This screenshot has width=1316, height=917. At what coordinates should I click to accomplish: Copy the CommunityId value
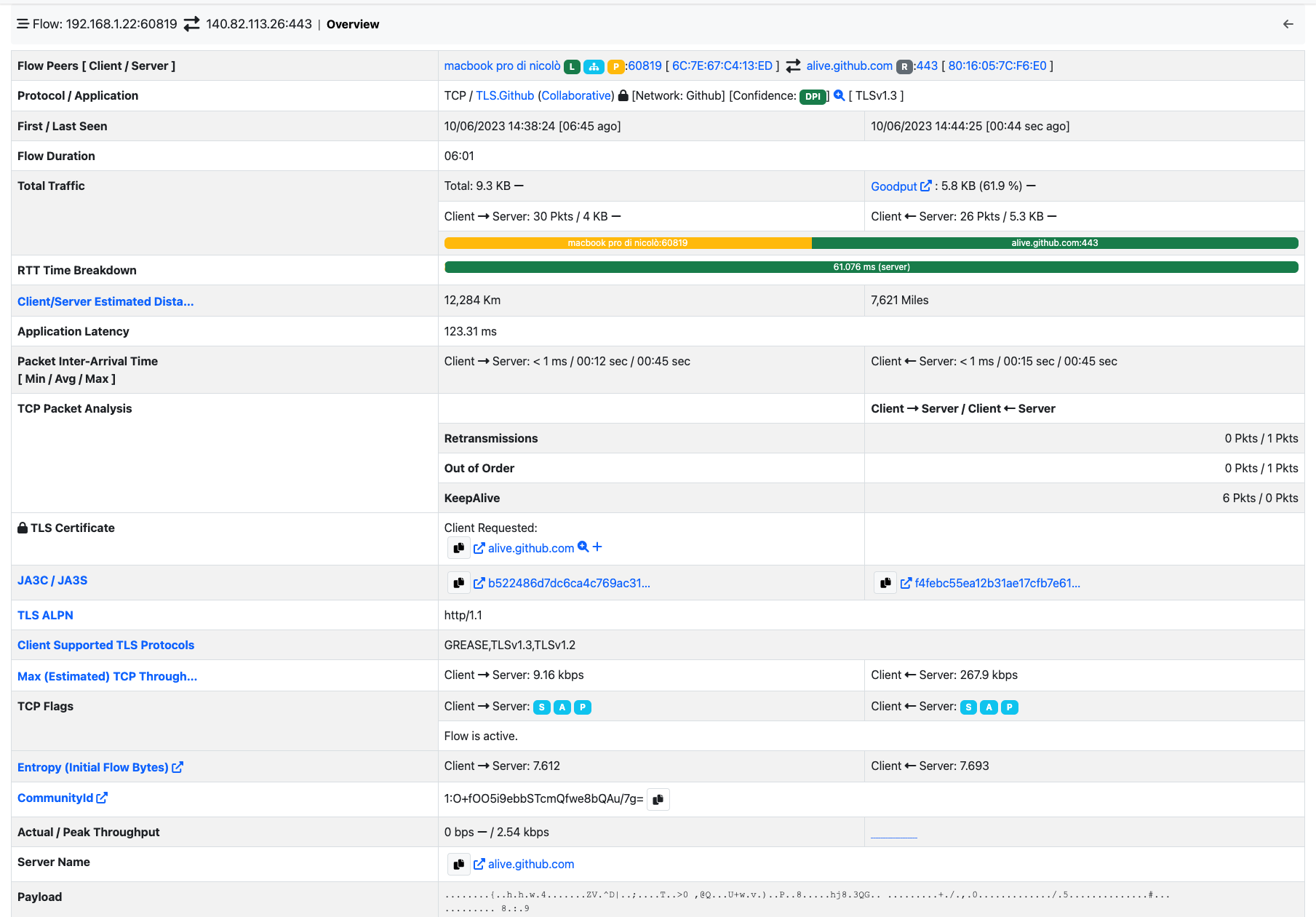pyautogui.click(x=658, y=799)
